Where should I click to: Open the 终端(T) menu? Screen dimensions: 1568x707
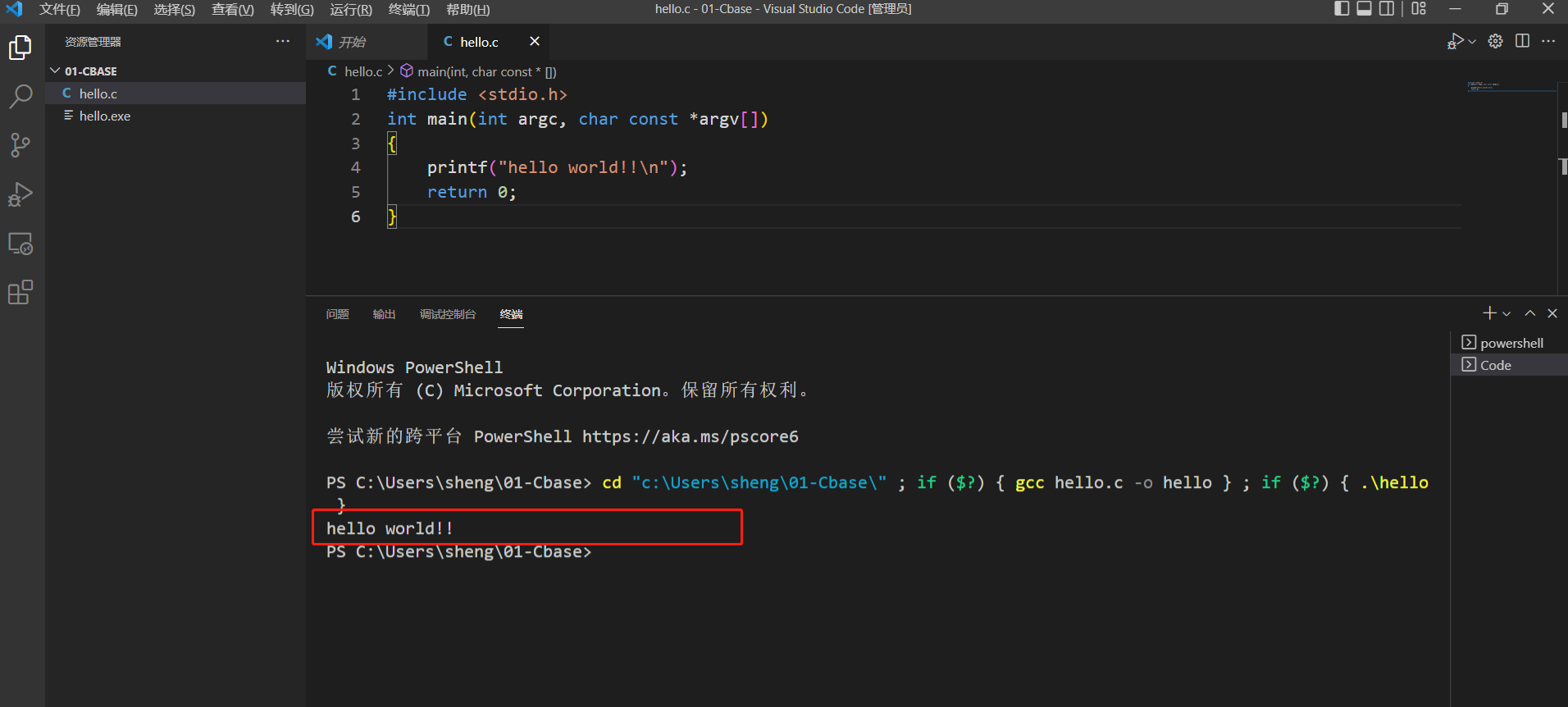(x=408, y=9)
